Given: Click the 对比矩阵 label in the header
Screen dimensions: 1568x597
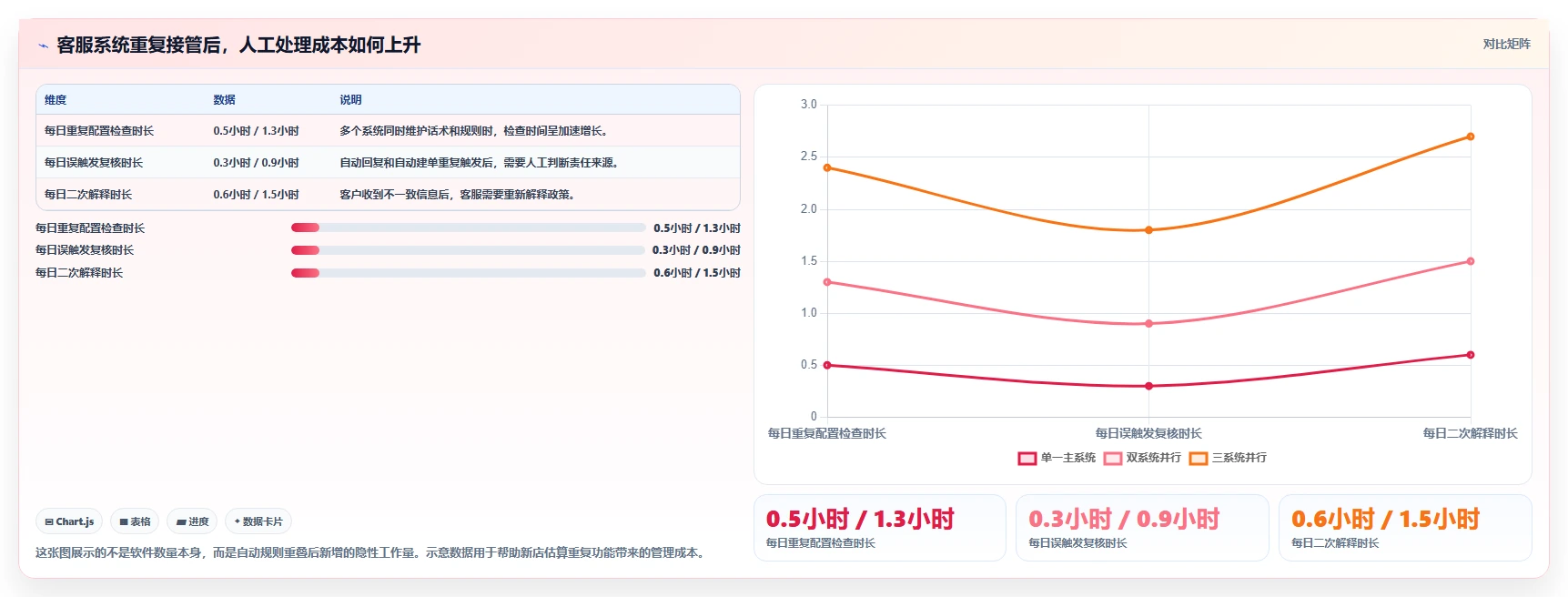Looking at the screenshot, I should pyautogui.click(x=1506, y=44).
